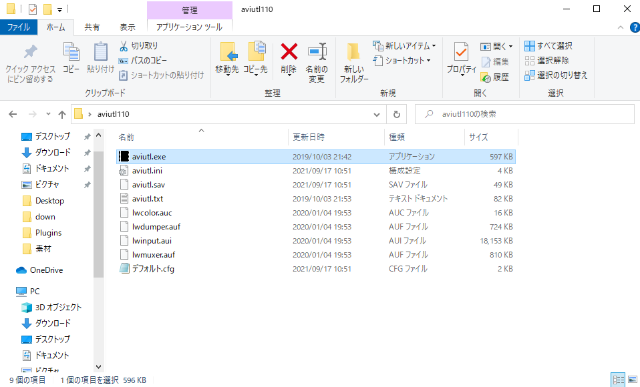Screen dimensions: 640x387
Task: Go up one folder level
Action: click(x=62, y=114)
